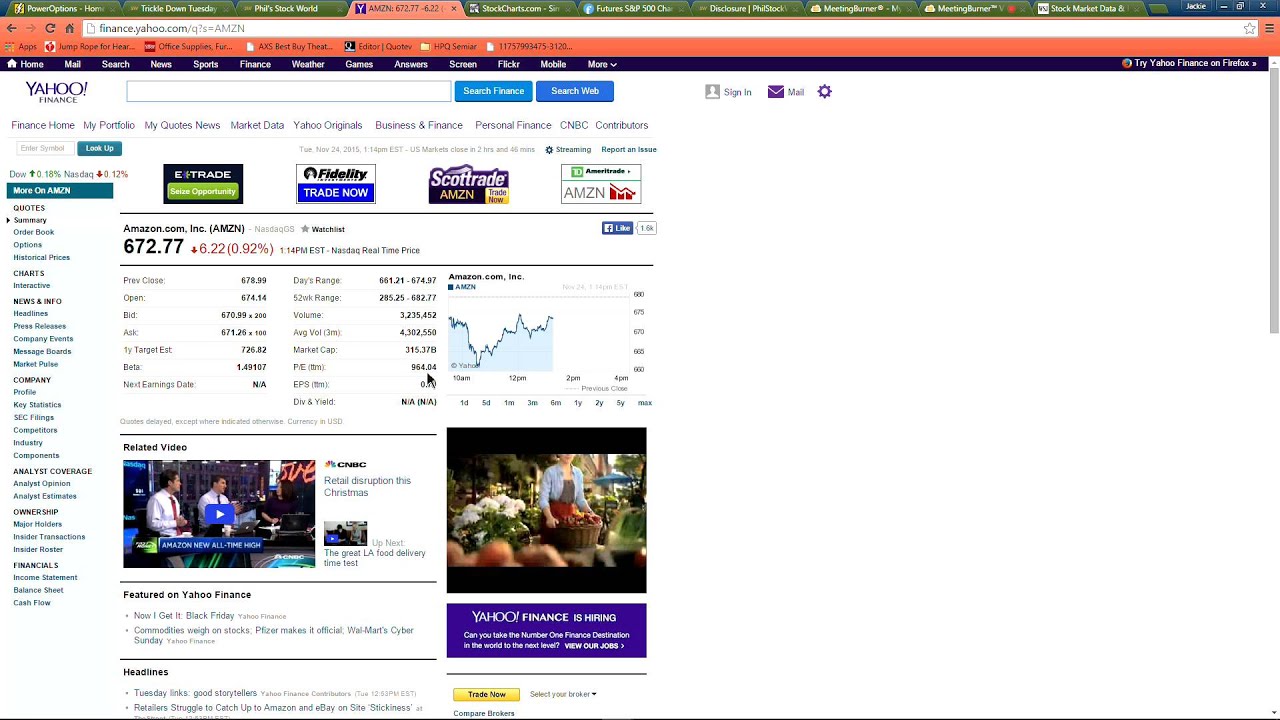1280x720 pixels.
Task: Click the AMZN intraday chart
Action: 540,334
